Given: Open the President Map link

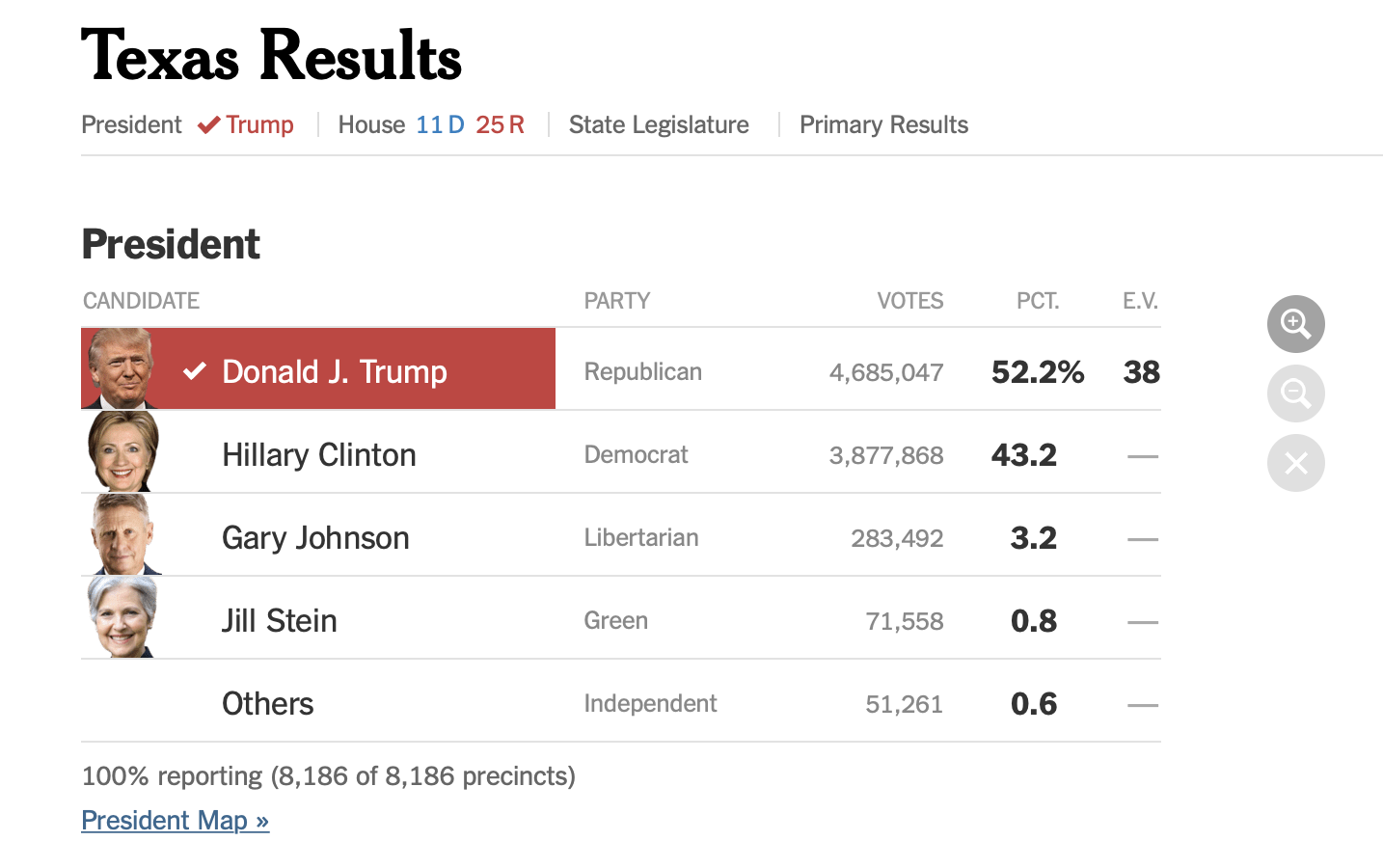Looking at the screenshot, I should pyautogui.click(x=175, y=820).
